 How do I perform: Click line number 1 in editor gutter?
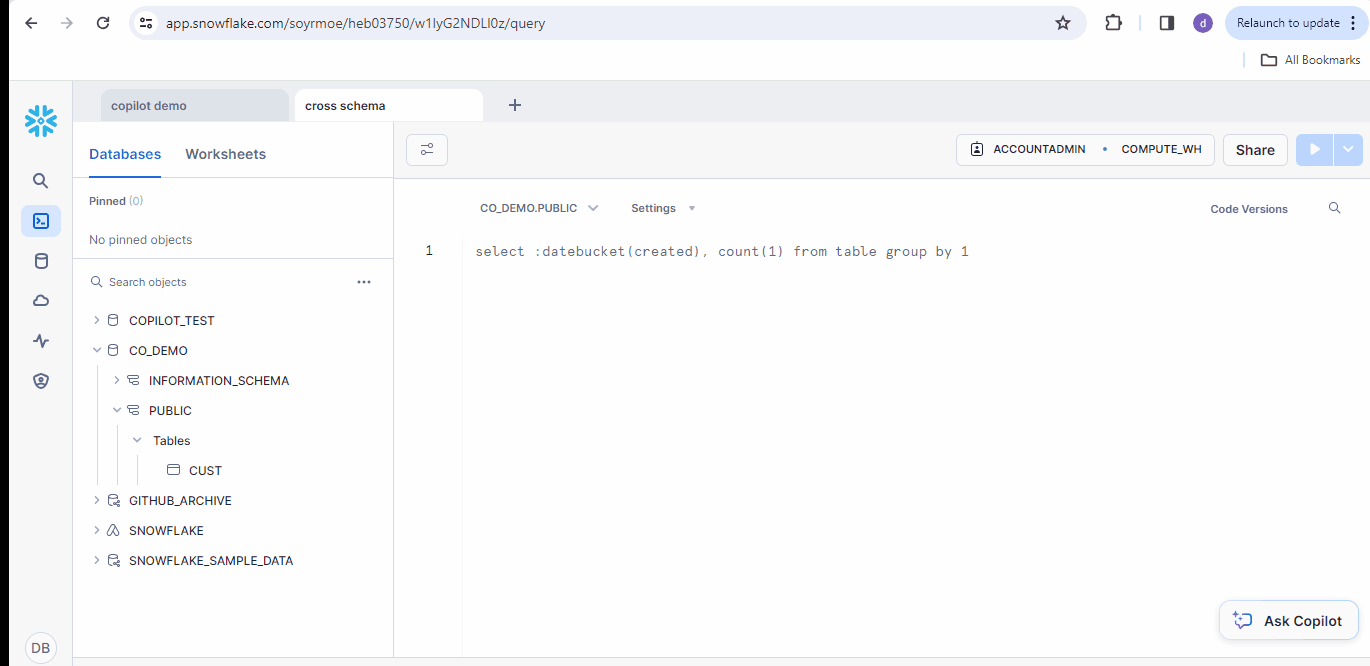click(x=429, y=251)
